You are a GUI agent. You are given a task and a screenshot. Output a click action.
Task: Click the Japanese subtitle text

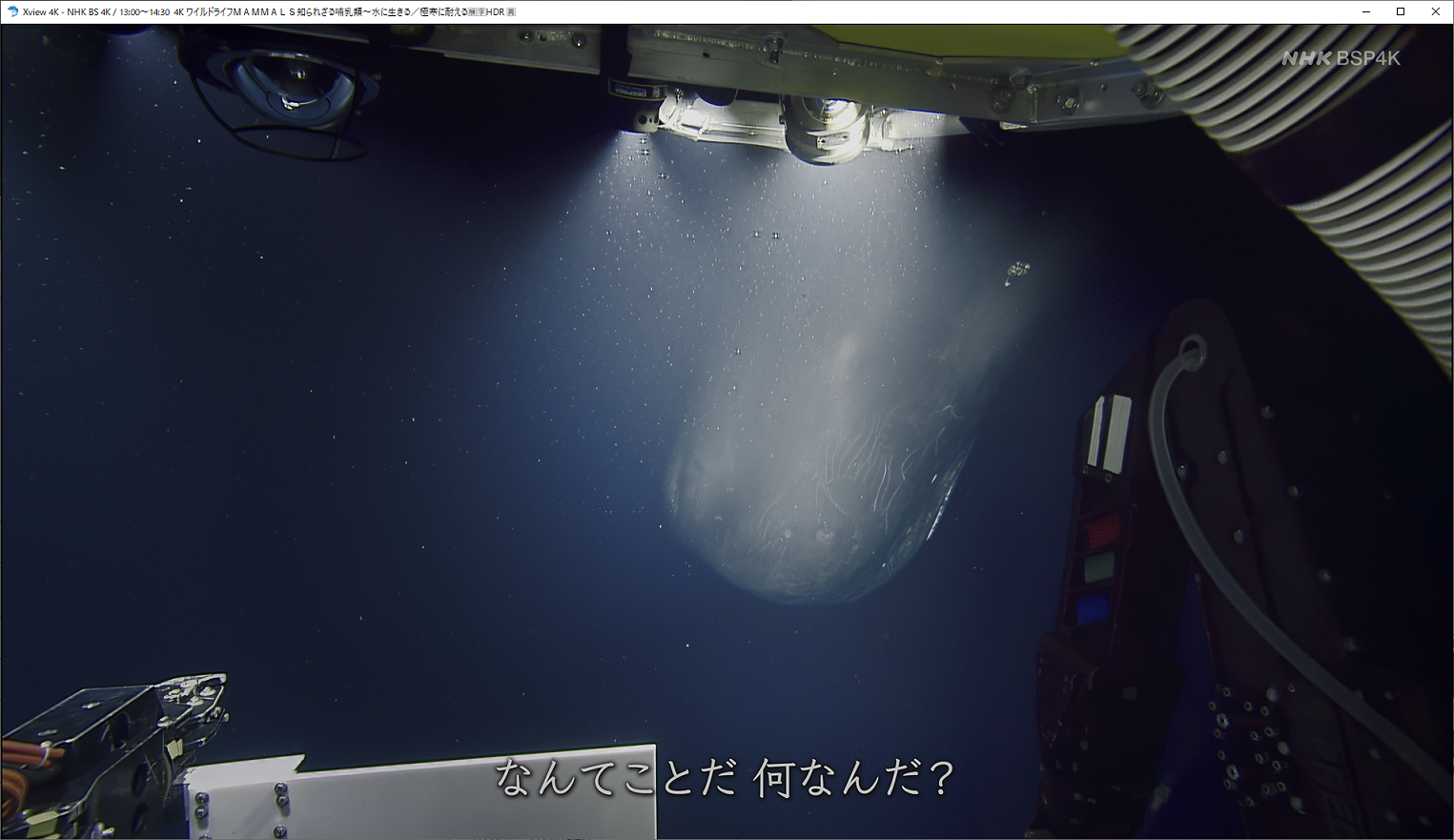(725, 778)
